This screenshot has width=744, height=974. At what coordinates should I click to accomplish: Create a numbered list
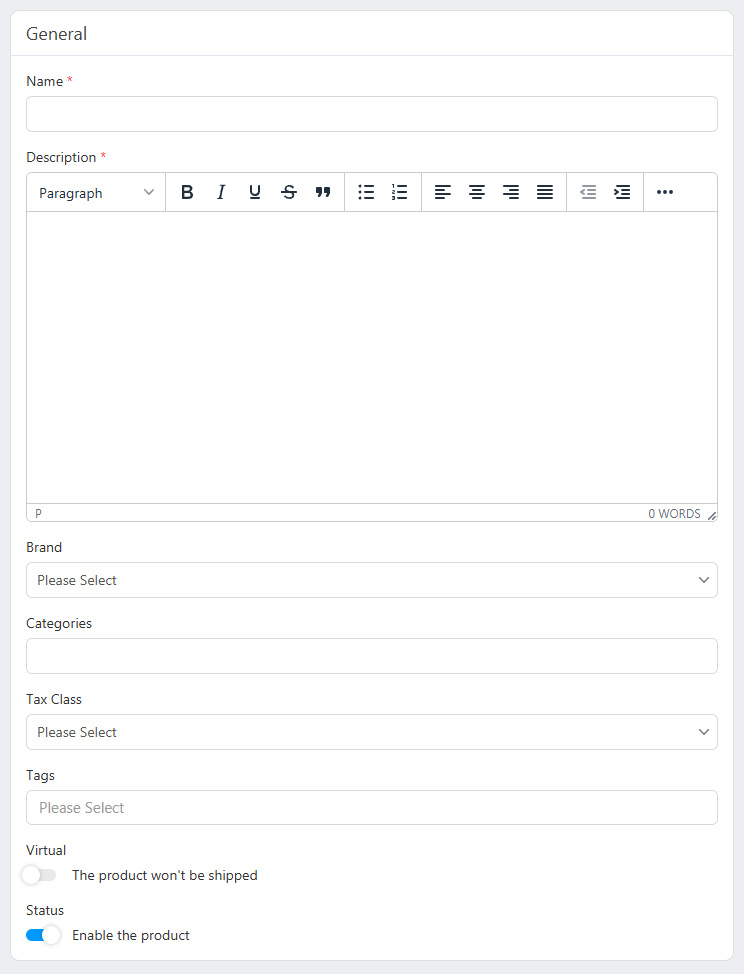coord(400,192)
